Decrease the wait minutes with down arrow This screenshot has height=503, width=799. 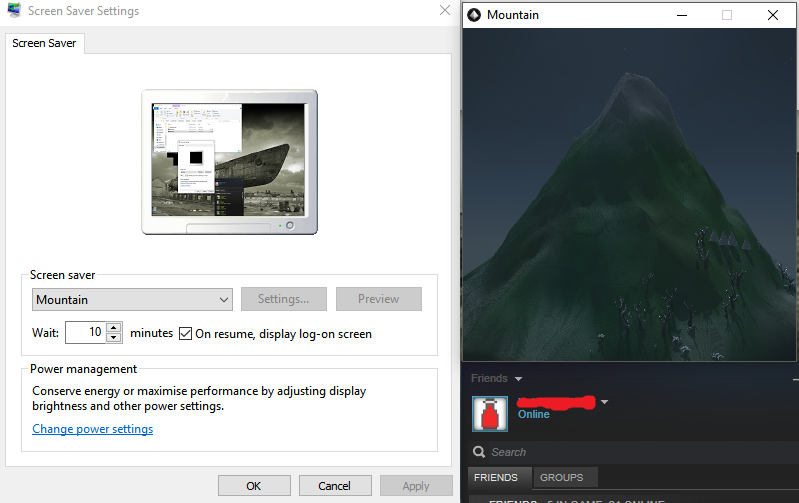(114, 338)
